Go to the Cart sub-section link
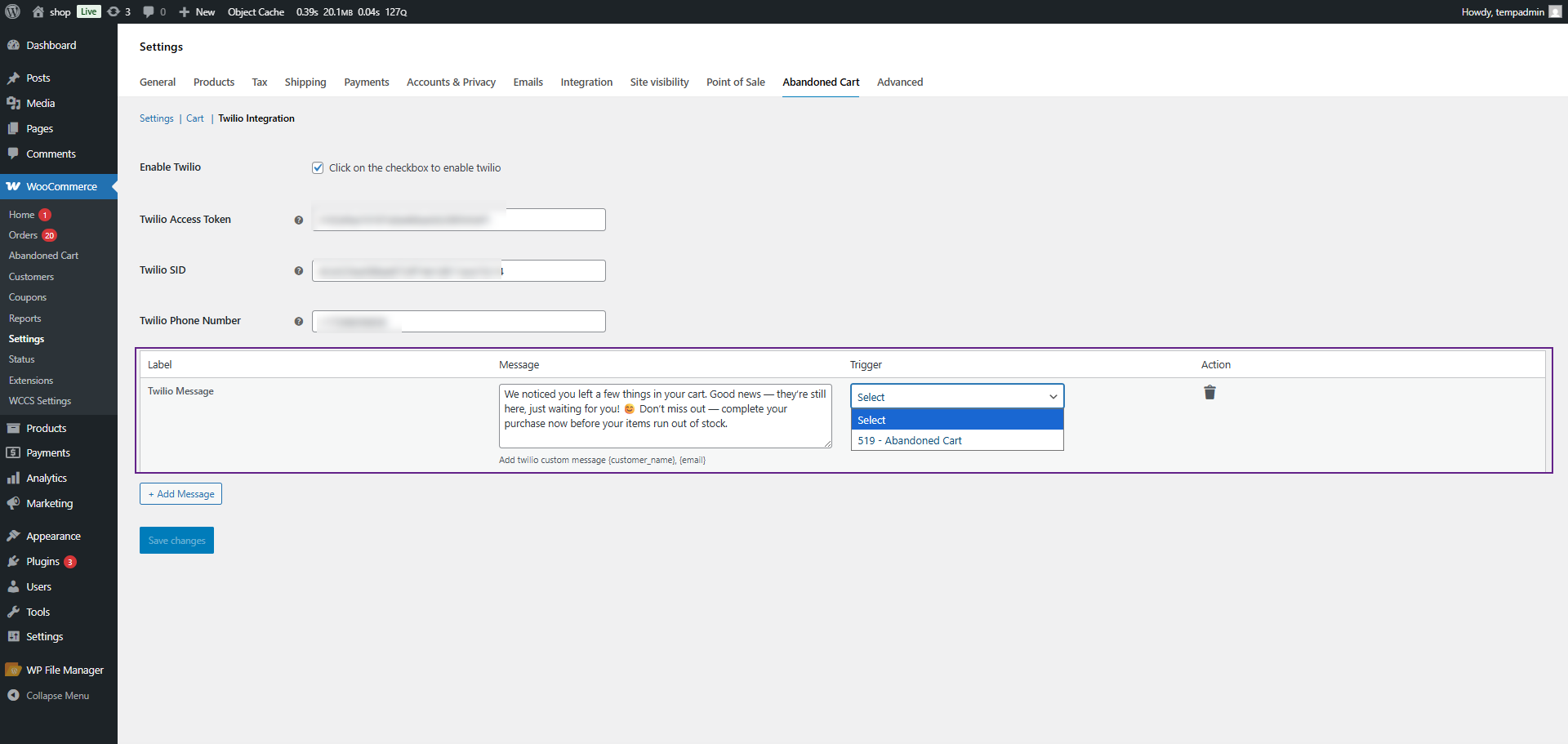This screenshot has height=744, width=1568. pos(195,118)
